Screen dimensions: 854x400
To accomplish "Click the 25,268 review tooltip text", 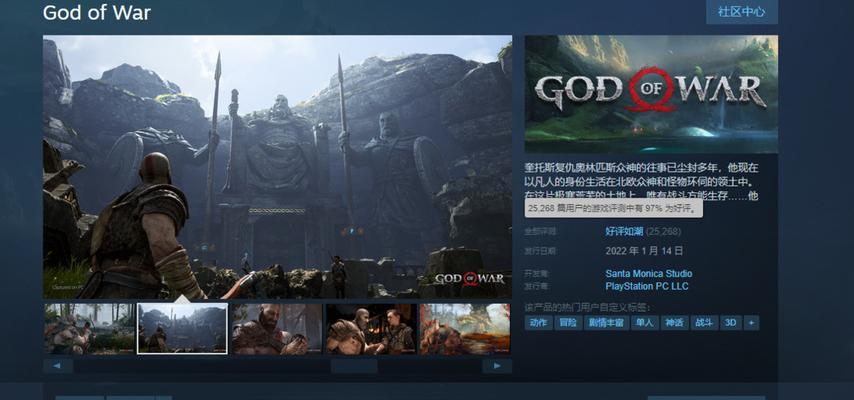I will [x=613, y=209].
